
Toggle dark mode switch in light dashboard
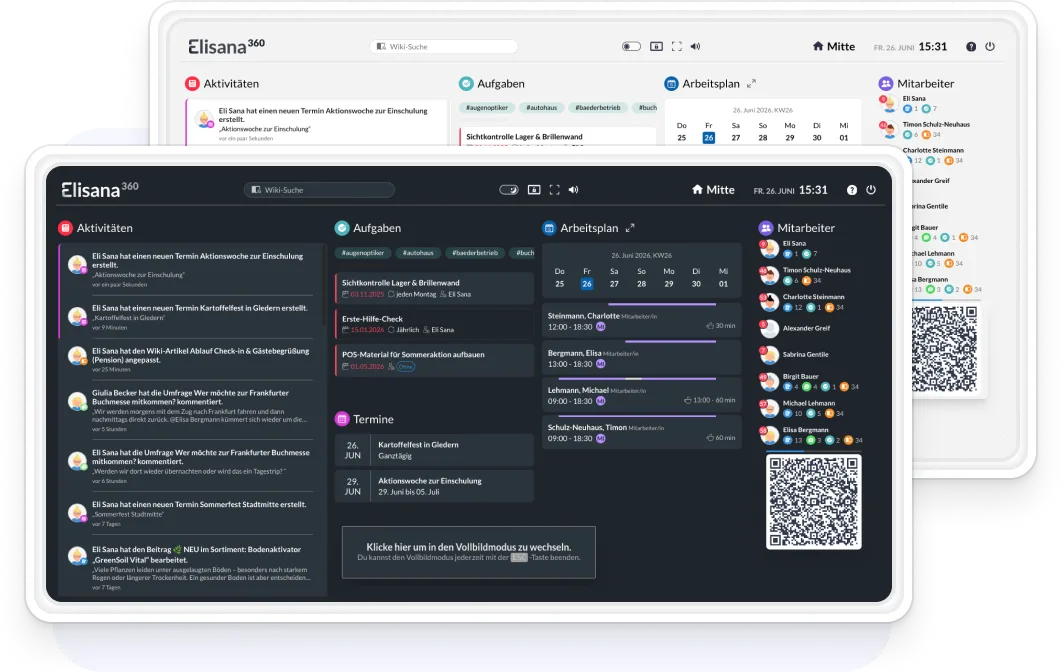pos(631,46)
